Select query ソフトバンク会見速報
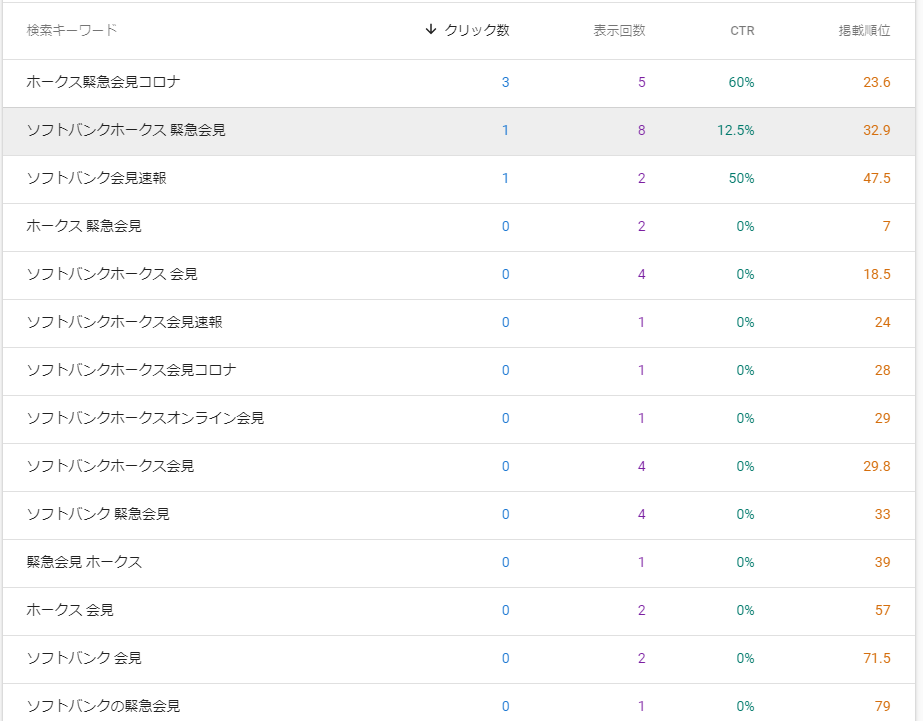This screenshot has height=721, width=923. click(x=97, y=178)
